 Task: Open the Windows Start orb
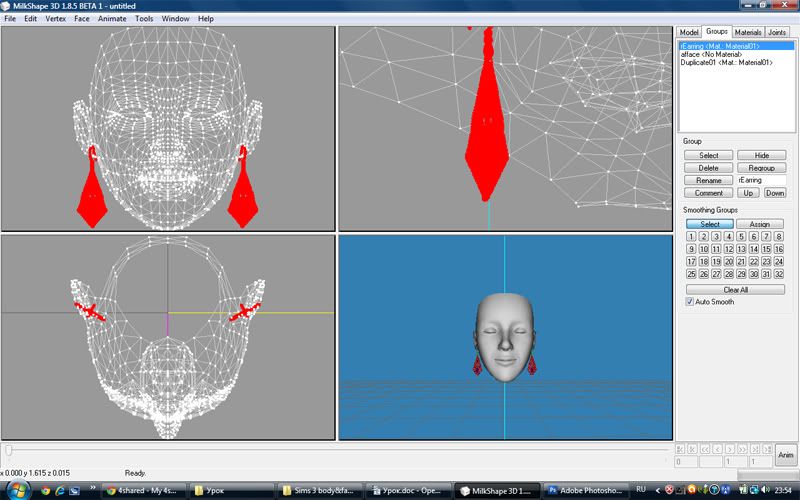click(x=18, y=490)
